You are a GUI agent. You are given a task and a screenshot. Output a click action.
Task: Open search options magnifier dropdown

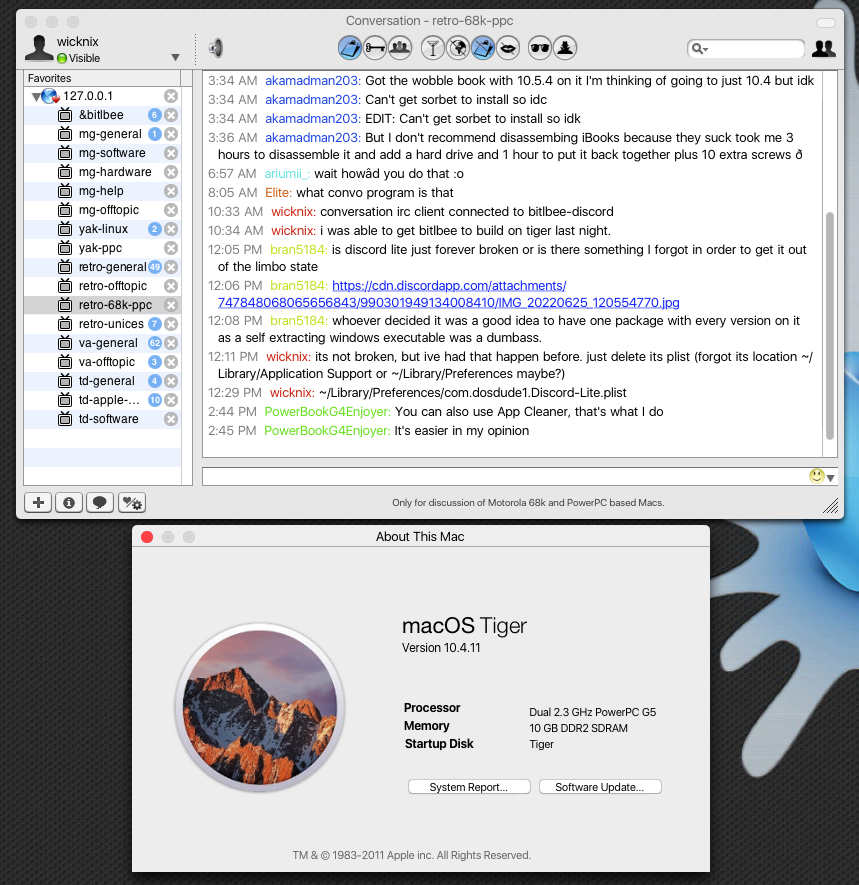[x=700, y=49]
